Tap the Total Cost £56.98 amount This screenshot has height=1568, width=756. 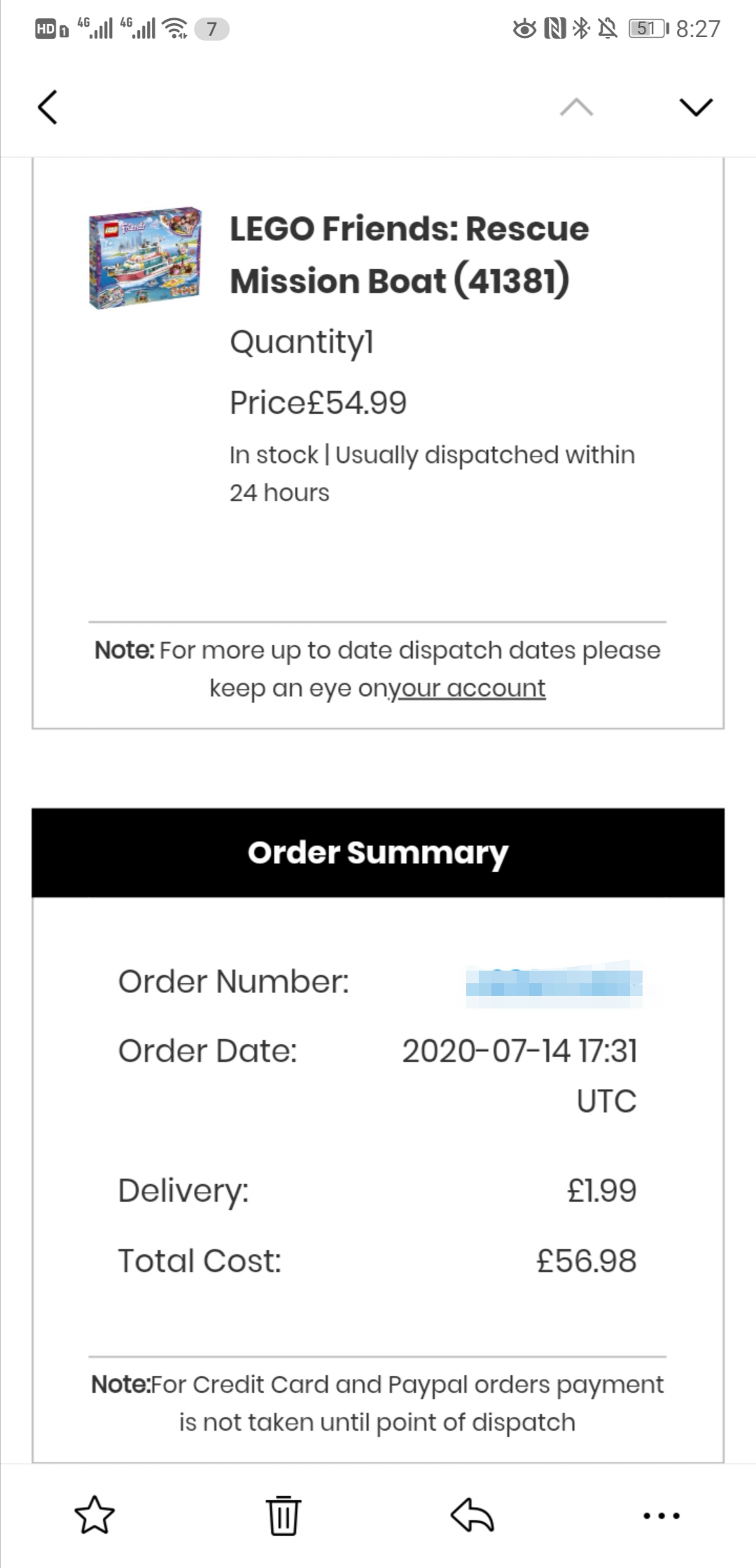coord(587,1261)
